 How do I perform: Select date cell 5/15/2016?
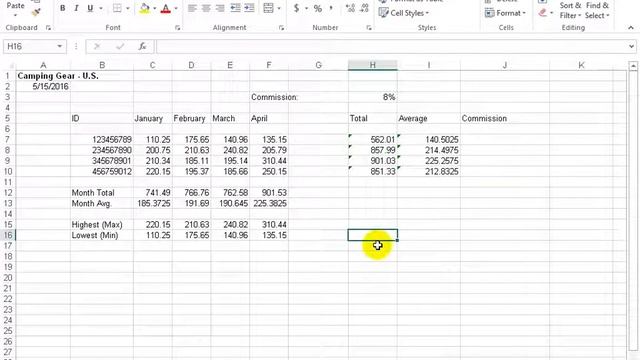tap(43, 87)
